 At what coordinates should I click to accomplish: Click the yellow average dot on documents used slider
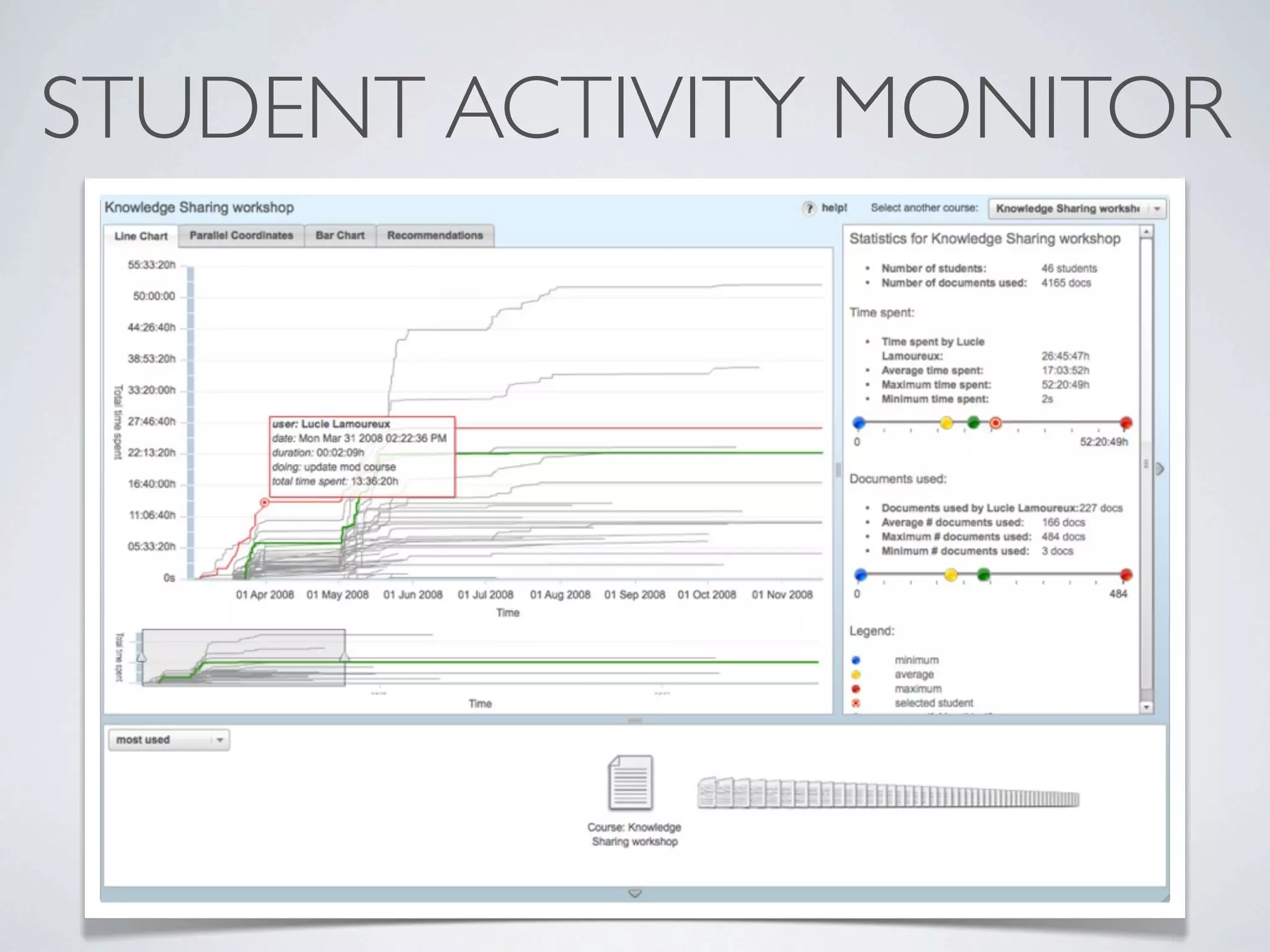pyautogui.click(x=951, y=575)
